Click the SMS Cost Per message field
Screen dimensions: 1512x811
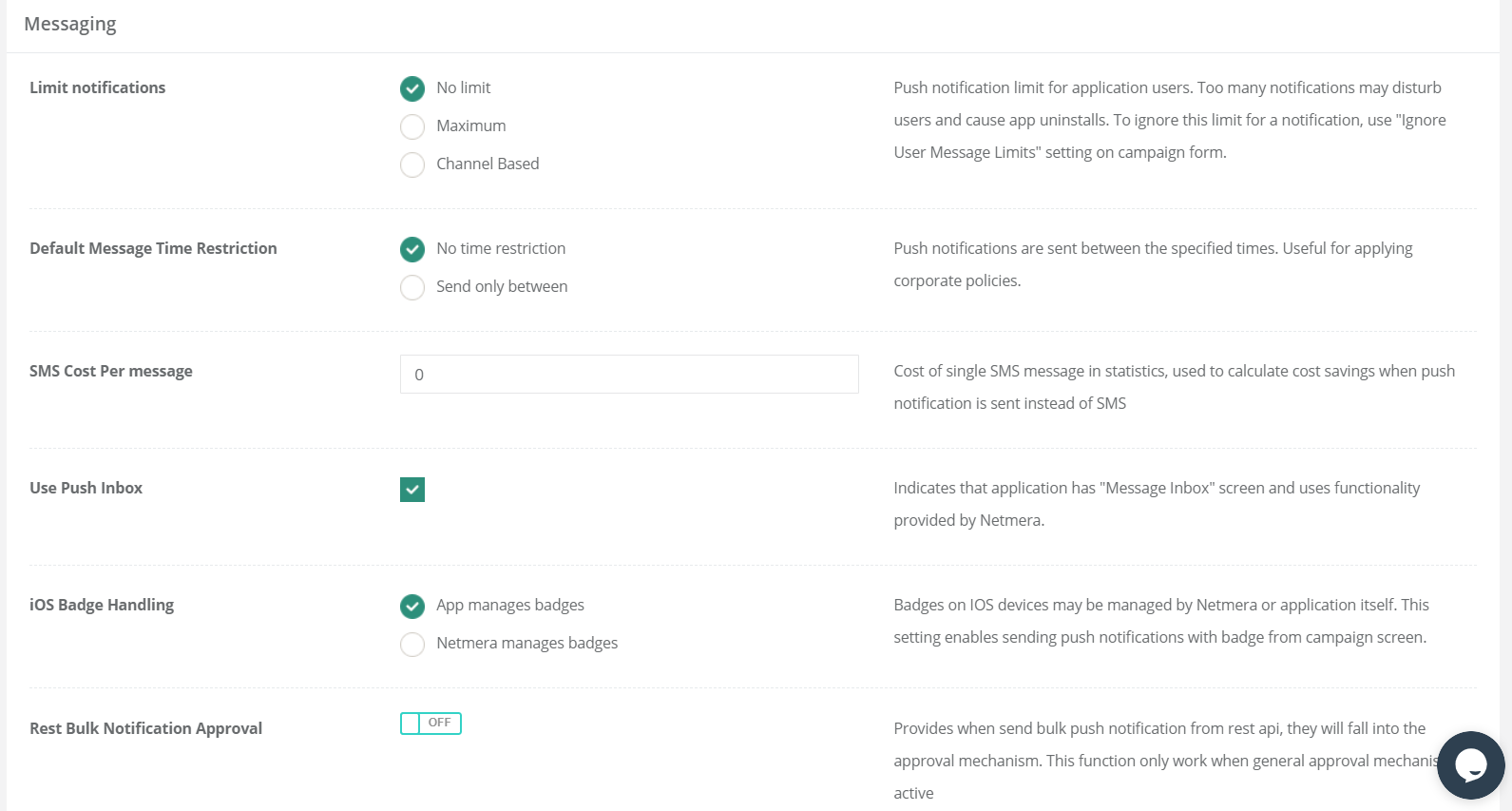tap(629, 375)
